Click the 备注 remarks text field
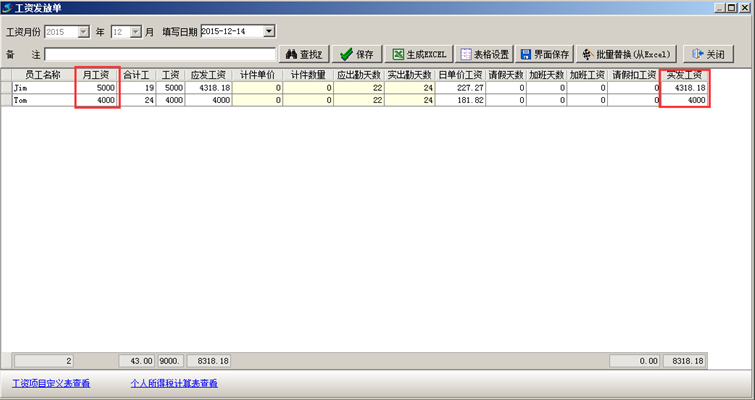755x400 pixels. (160, 54)
